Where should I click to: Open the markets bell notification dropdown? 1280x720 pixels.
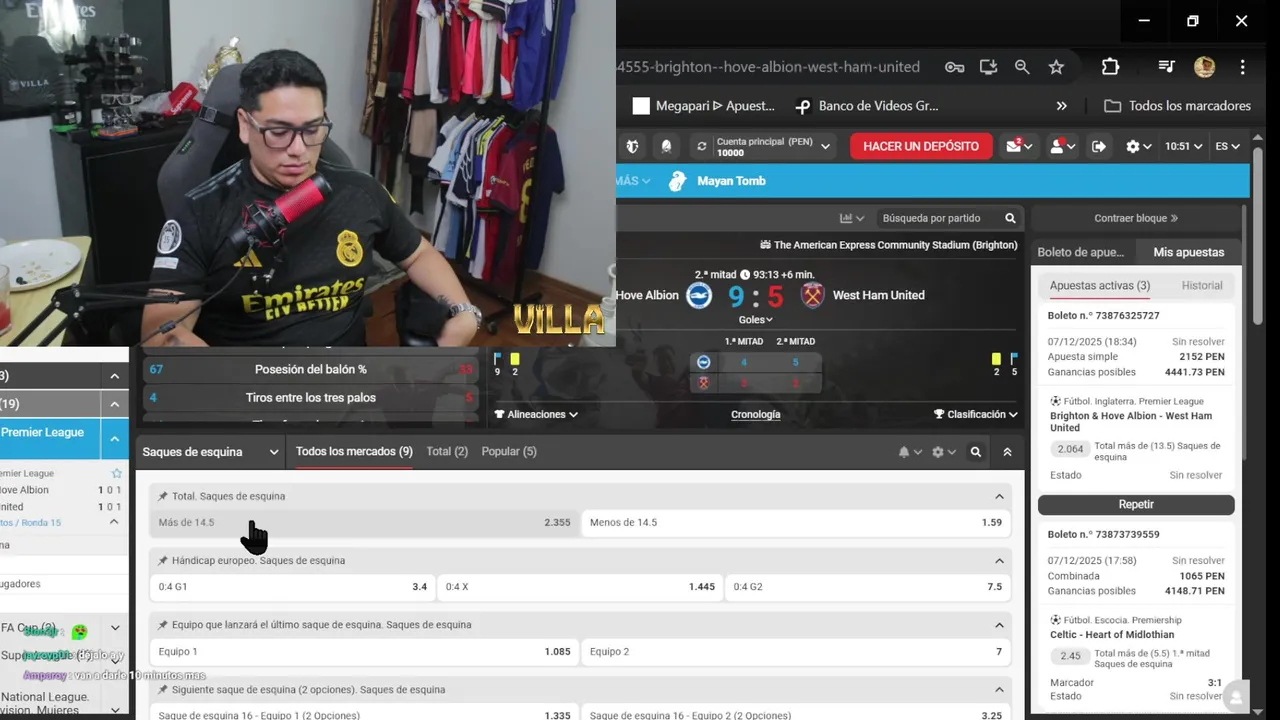(x=910, y=452)
